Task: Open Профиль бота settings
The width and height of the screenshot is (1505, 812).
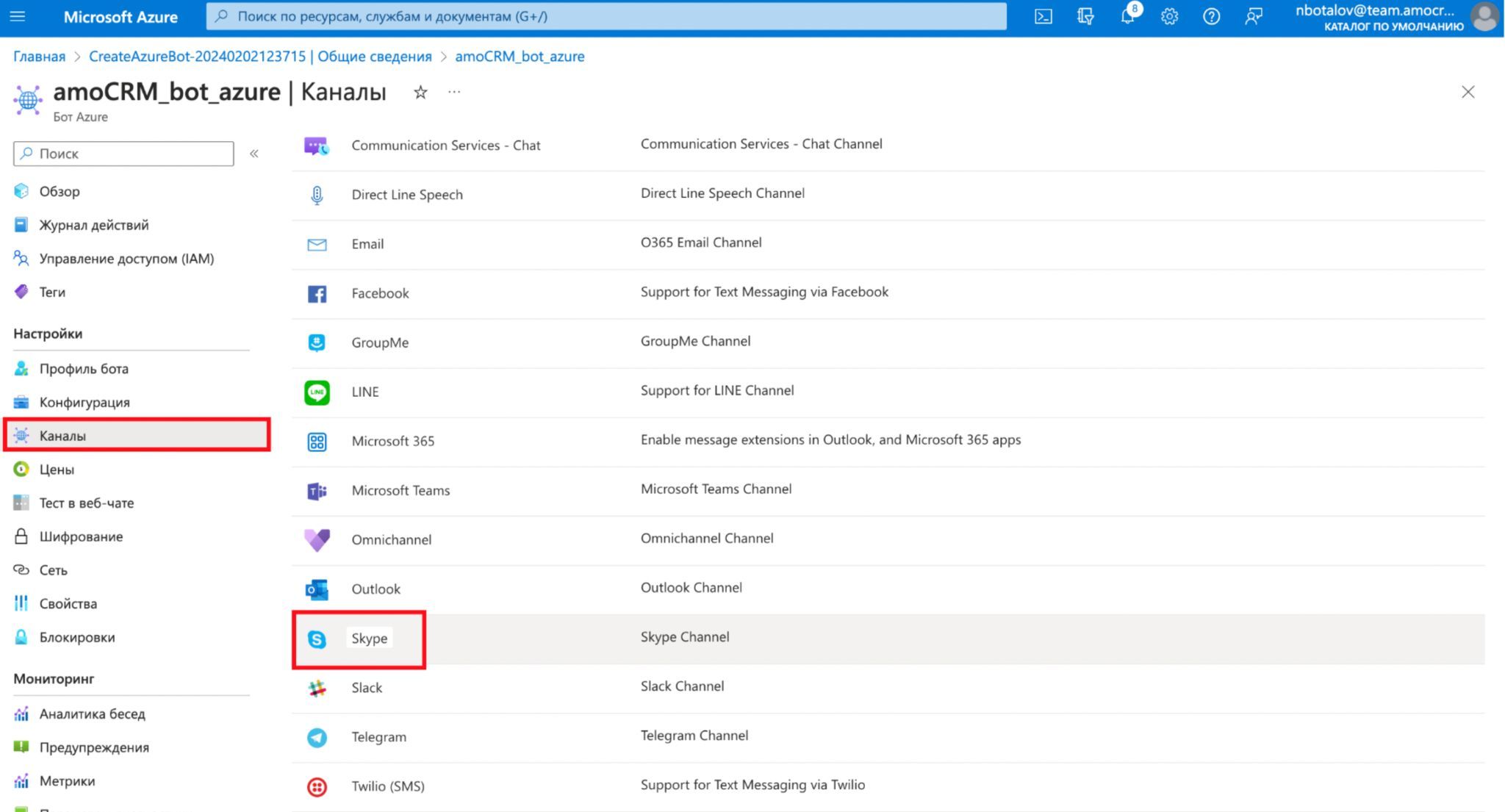Action: tap(84, 369)
